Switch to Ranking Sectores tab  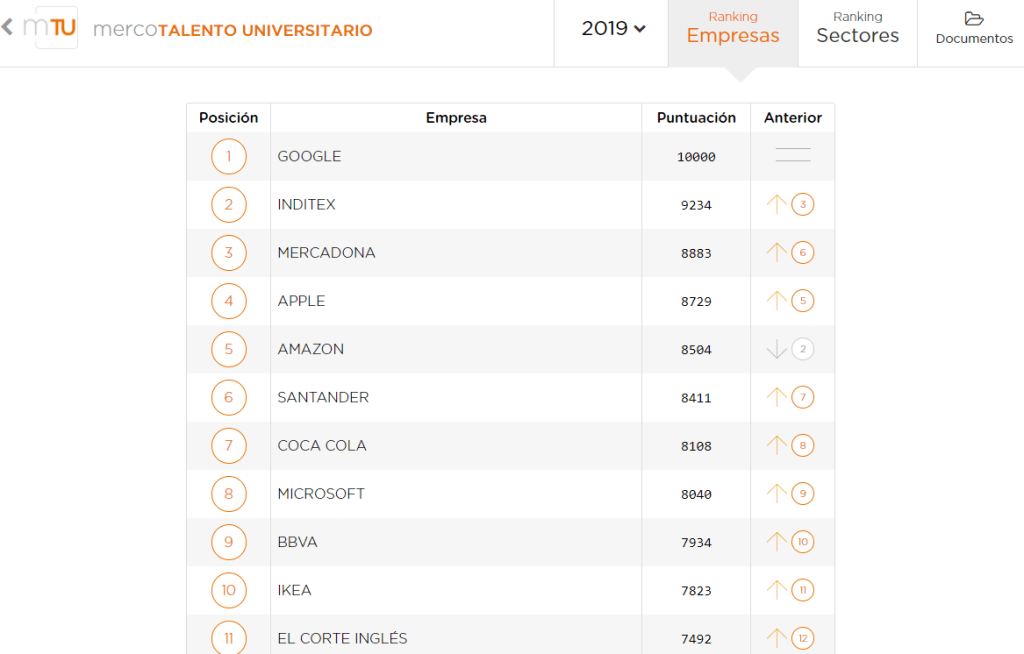point(857,29)
